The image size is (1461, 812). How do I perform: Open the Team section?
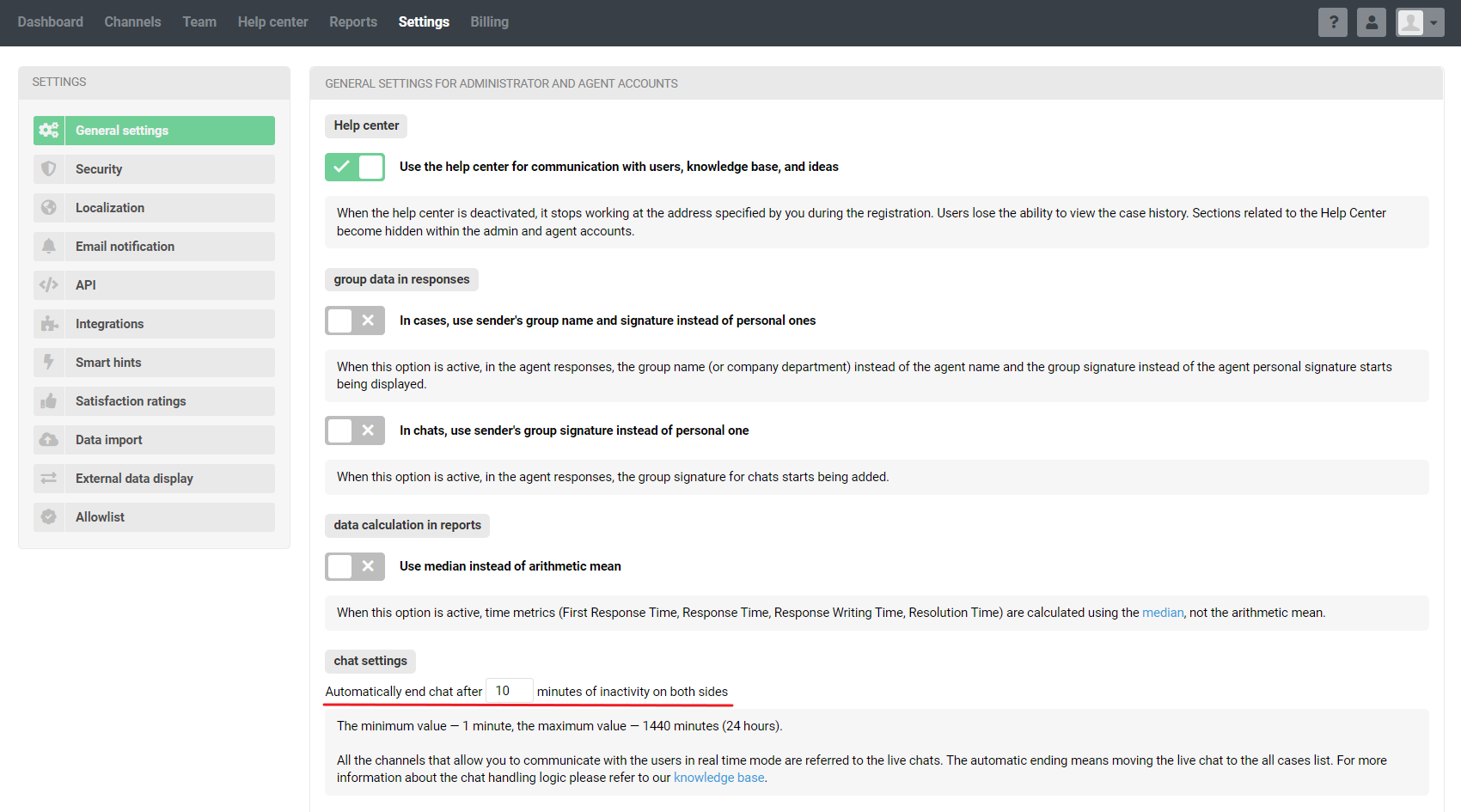coord(199,22)
